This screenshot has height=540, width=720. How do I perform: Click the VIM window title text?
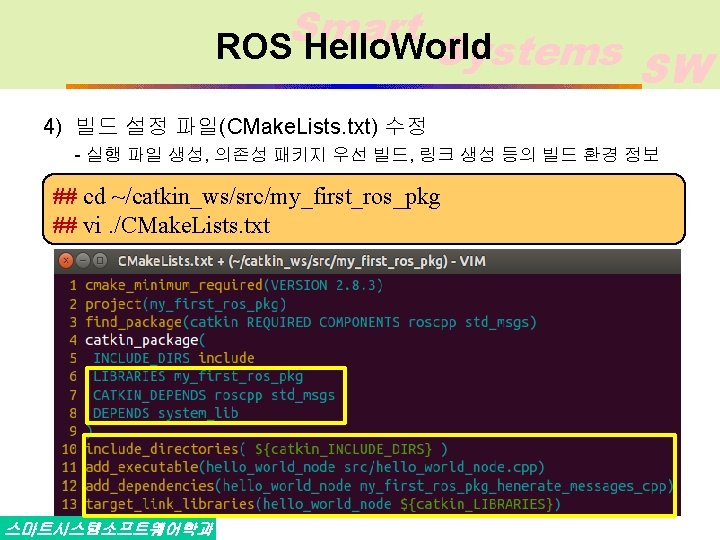coord(301,261)
